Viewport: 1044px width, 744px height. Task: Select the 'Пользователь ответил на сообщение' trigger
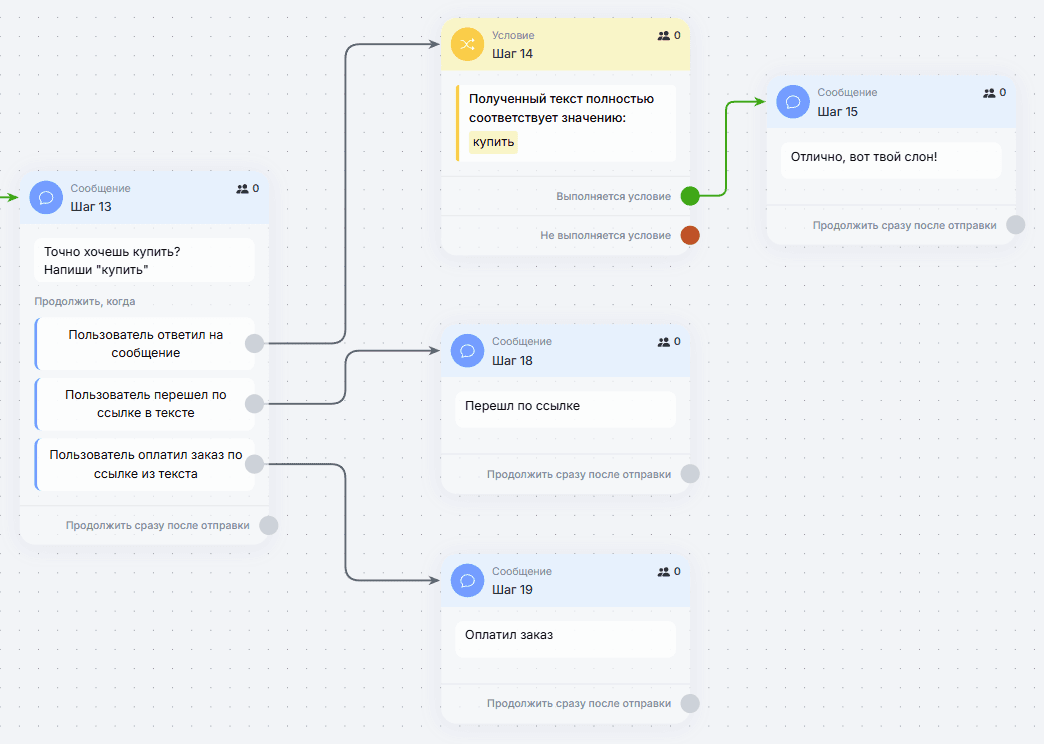[145, 344]
